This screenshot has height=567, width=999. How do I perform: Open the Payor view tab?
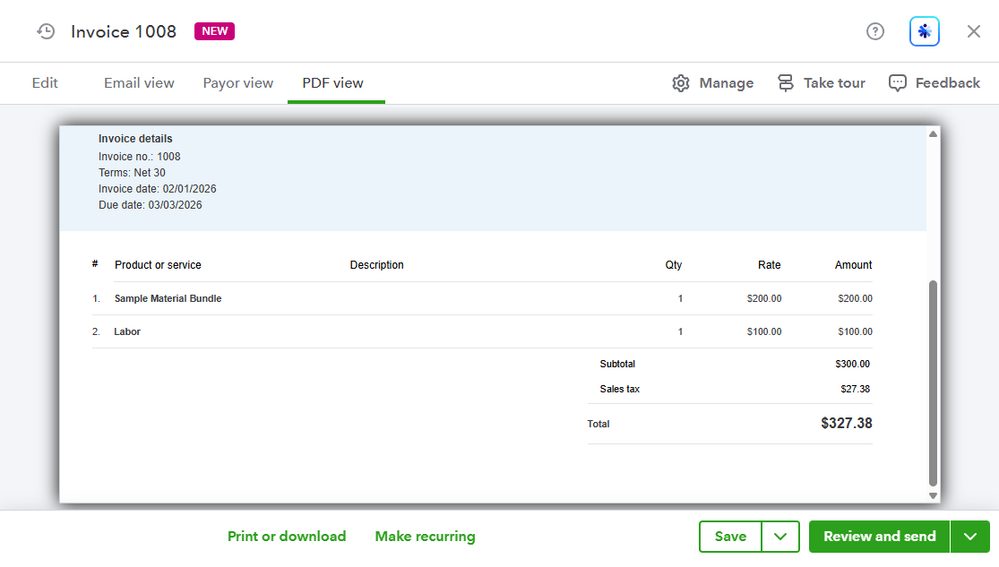point(238,83)
